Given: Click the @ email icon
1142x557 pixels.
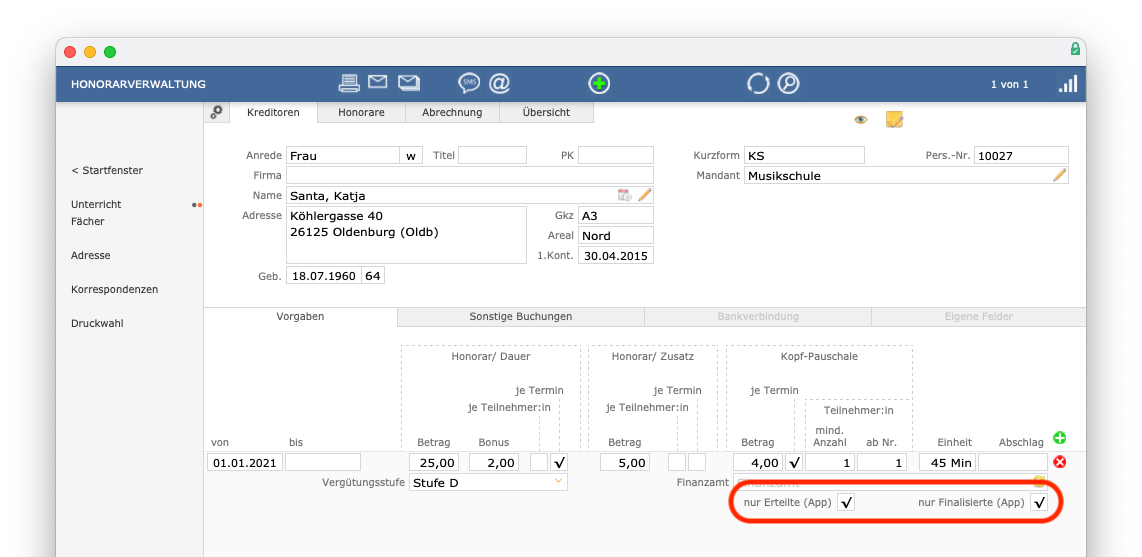Looking at the screenshot, I should [x=499, y=83].
